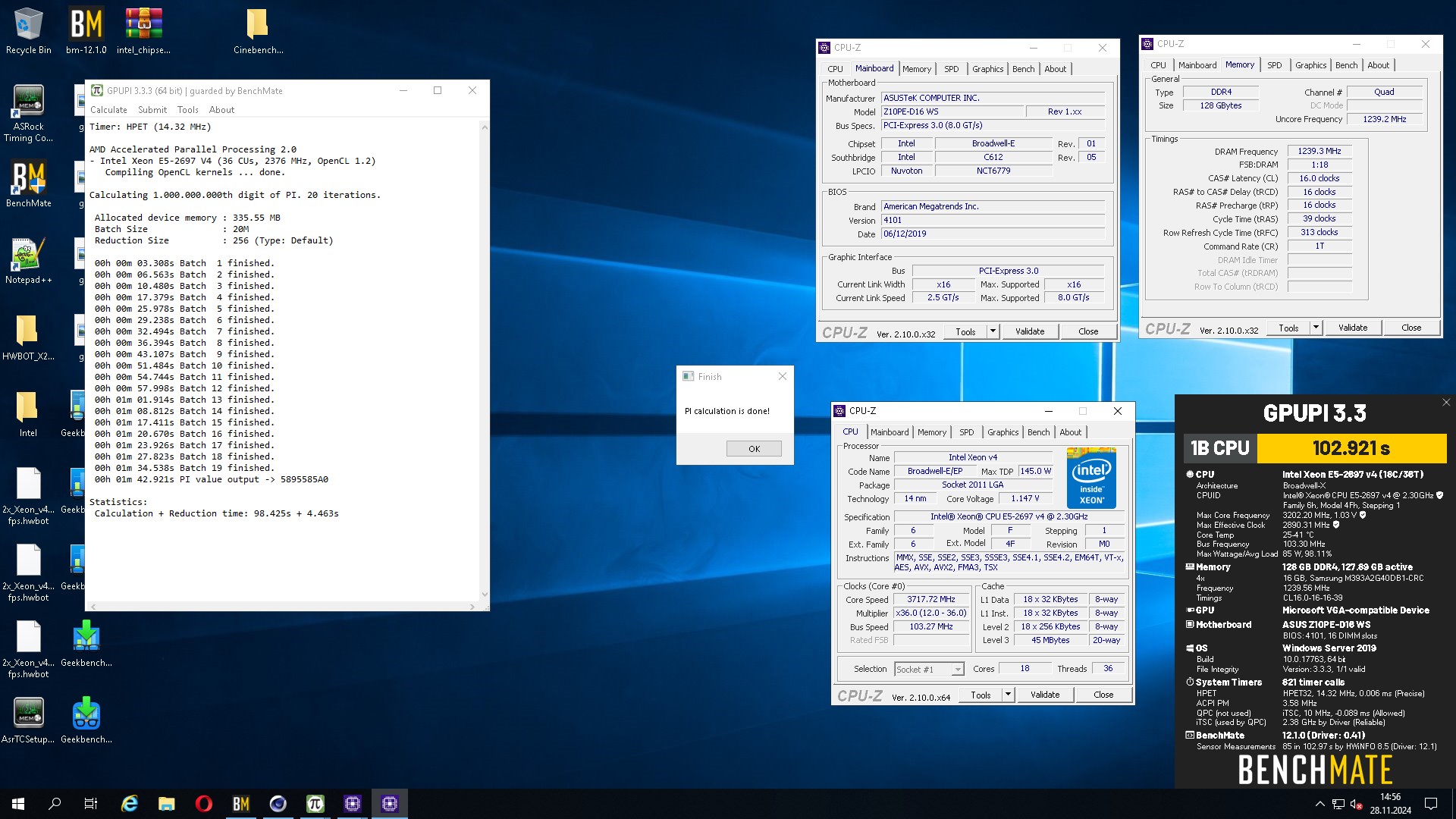Open About tab in Memory CPU-Z window
The width and height of the screenshot is (1456, 819).
pos(1379,65)
